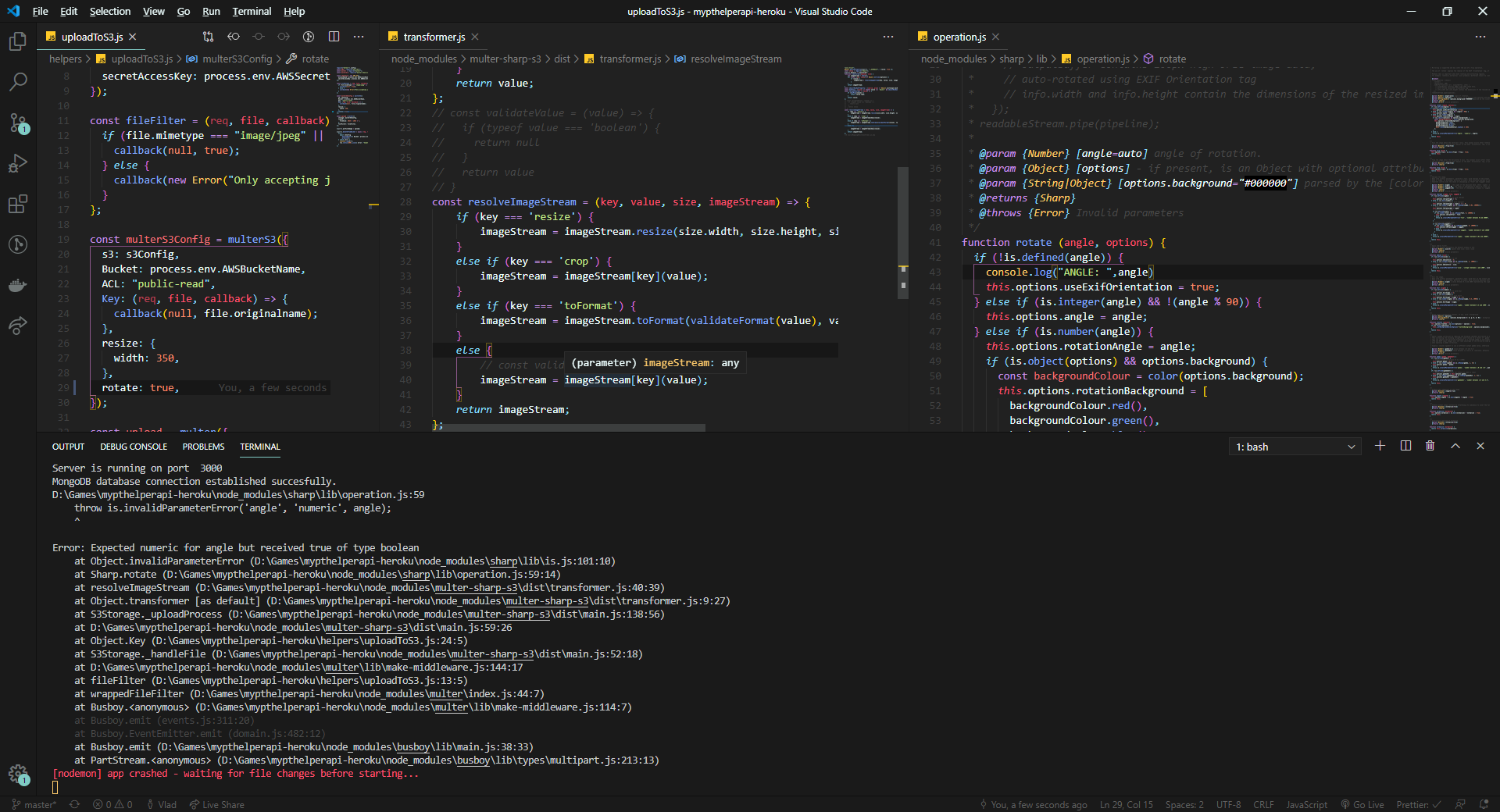Open more actions for uploadToS3.js editor group
The height and width of the screenshot is (812, 1500).
[359, 37]
